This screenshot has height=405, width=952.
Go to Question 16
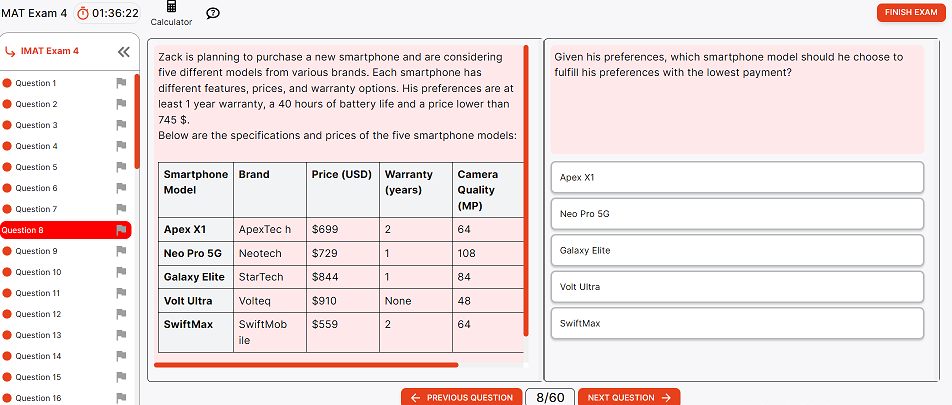pos(38,398)
